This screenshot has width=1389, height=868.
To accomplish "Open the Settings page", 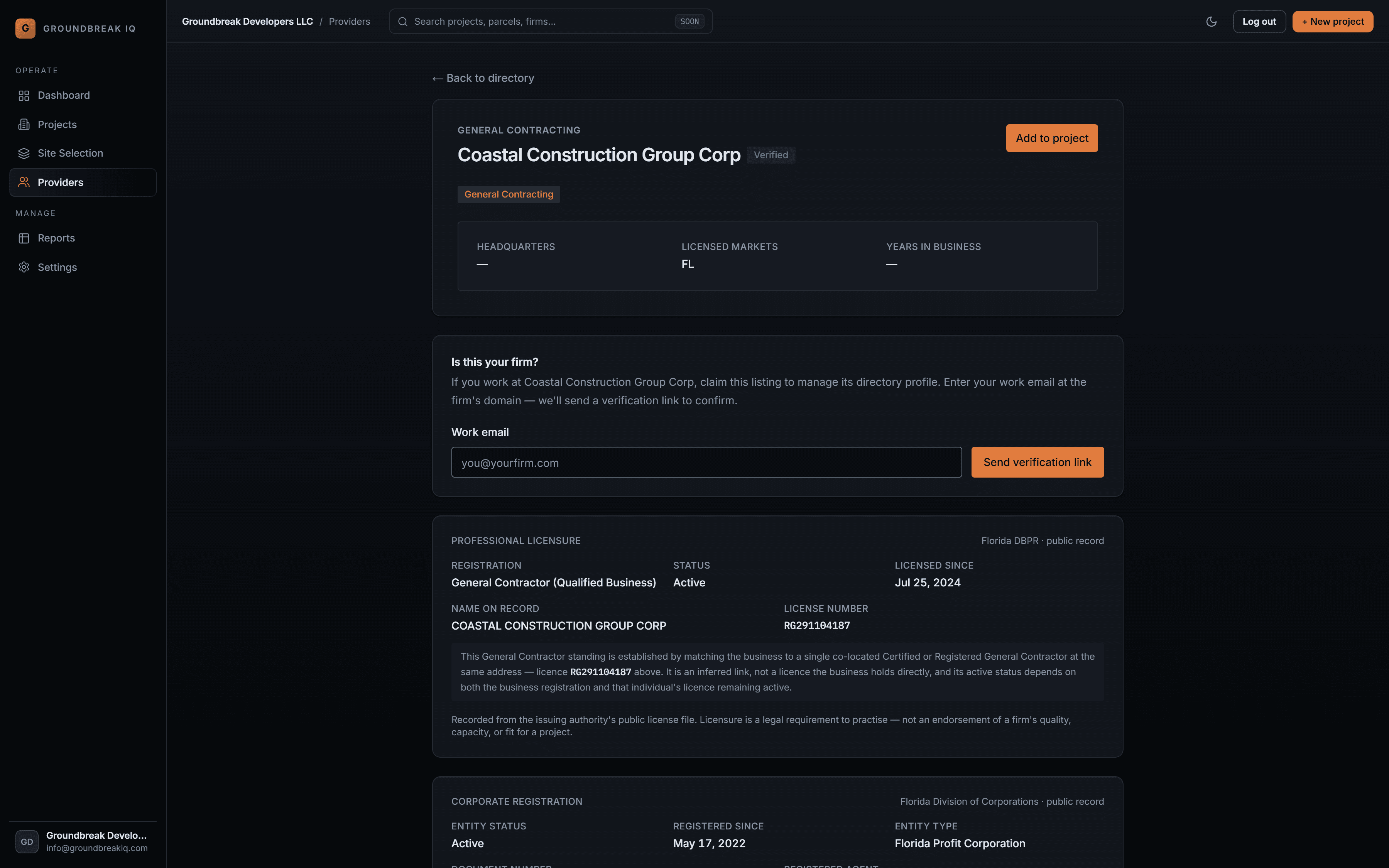I will pos(83,267).
